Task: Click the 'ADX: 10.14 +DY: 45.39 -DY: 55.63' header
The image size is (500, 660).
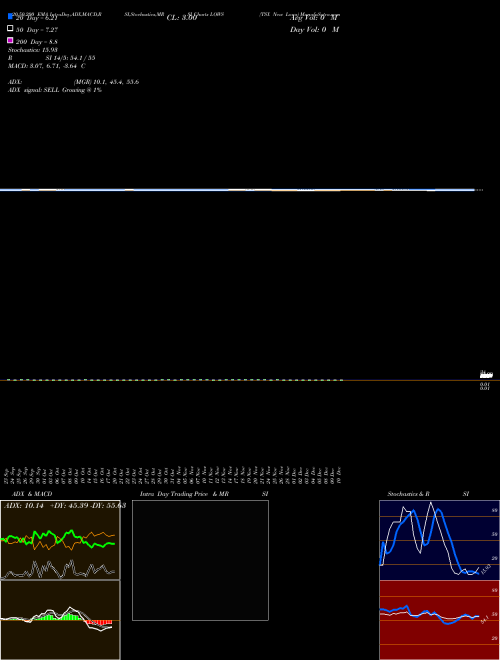Action: (65, 506)
